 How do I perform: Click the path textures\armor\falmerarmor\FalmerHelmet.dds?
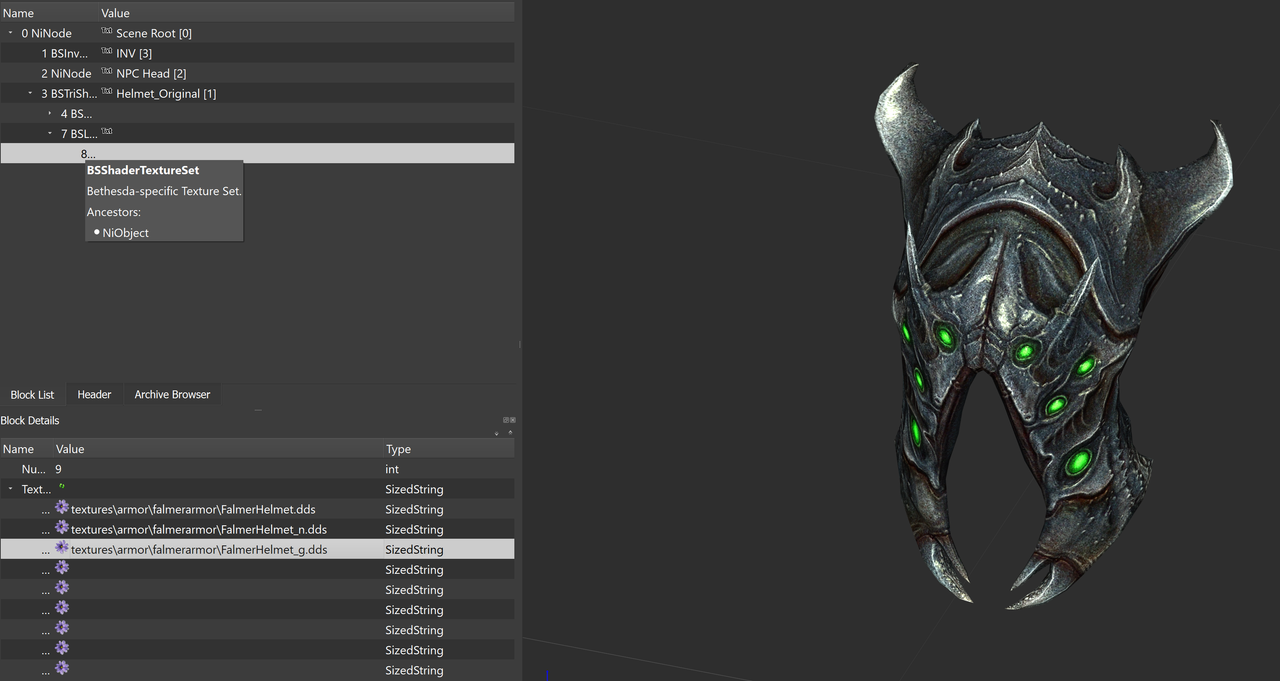193,509
